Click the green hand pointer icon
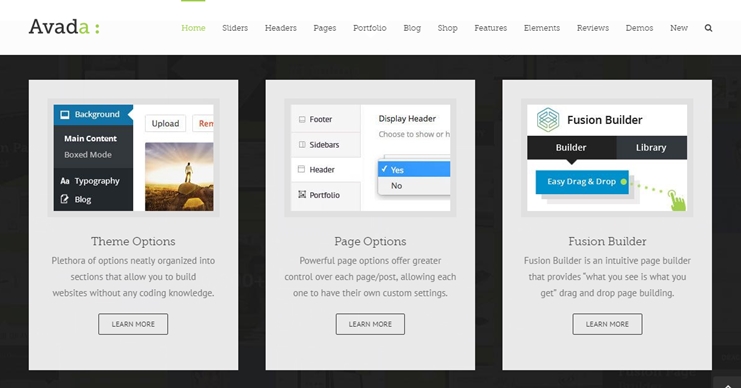The width and height of the screenshot is (741, 388). tap(677, 200)
